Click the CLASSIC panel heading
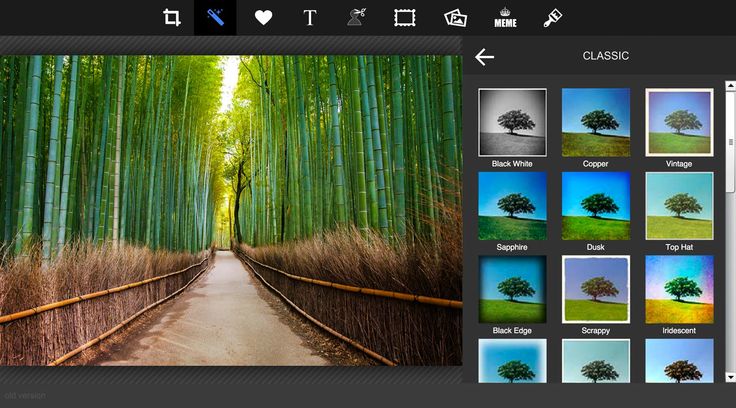 (x=606, y=56)
